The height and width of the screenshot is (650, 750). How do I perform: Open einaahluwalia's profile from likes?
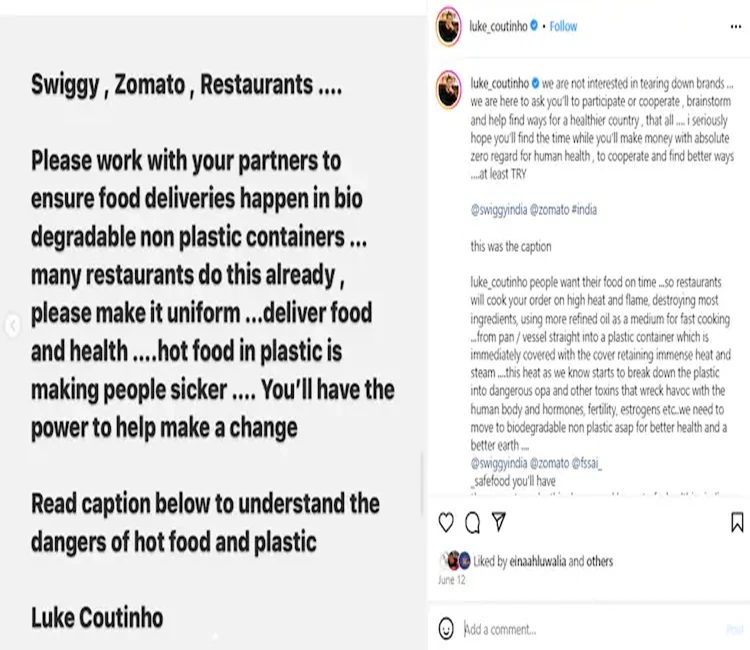tap(529, 562)
